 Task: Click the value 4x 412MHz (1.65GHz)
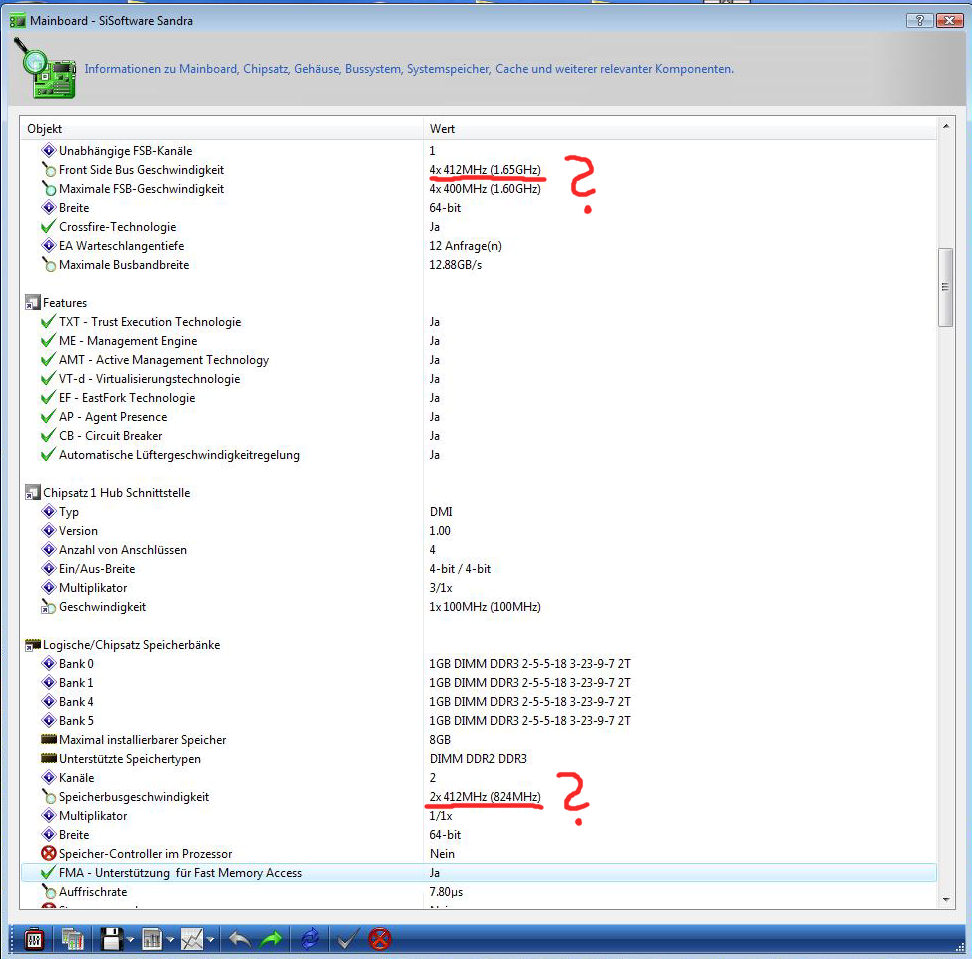click(485, 170)
